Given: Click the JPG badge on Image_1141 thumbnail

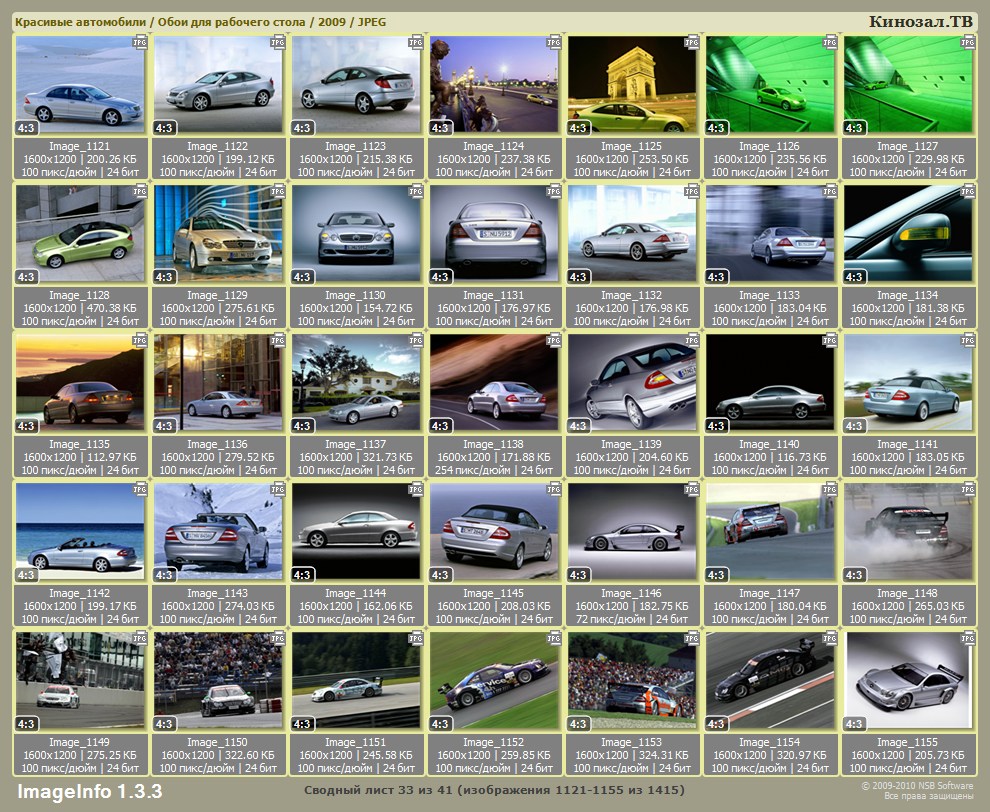Looking at the screenshot, I should pyautogui.click(x=968, y=340).
